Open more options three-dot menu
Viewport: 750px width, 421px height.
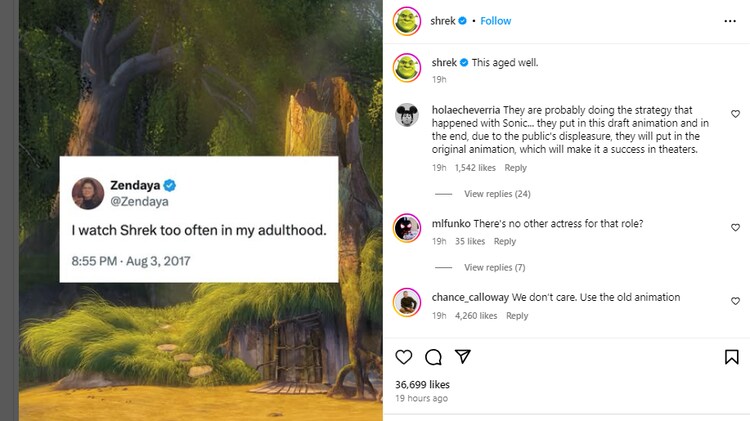click(x=729, y=21)
